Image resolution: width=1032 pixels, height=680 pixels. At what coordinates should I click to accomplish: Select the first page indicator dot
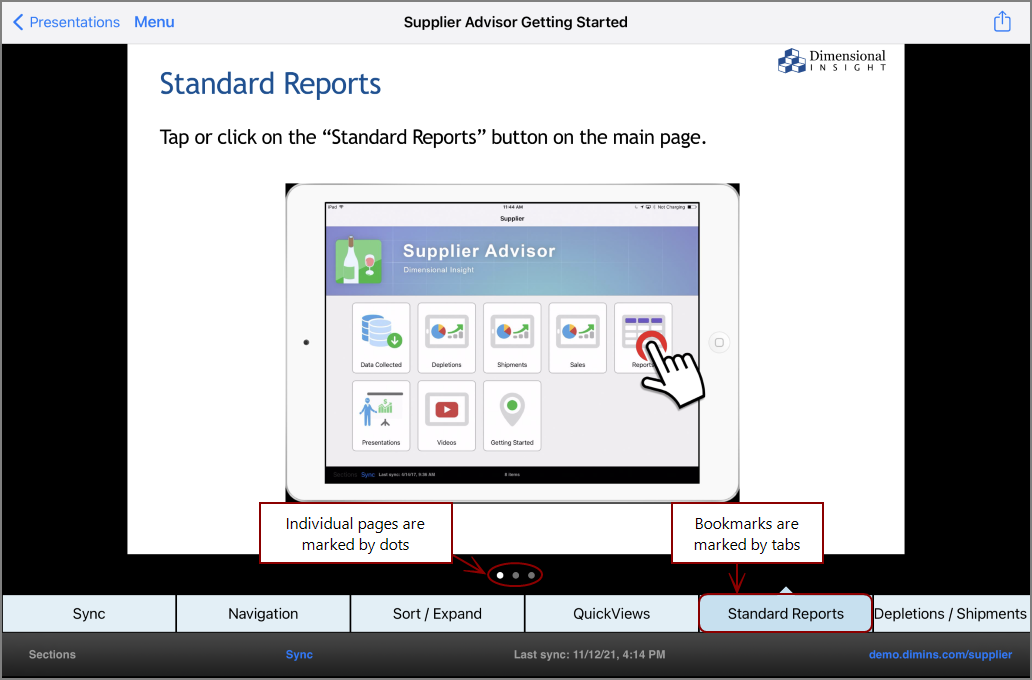tap(500, 575)
